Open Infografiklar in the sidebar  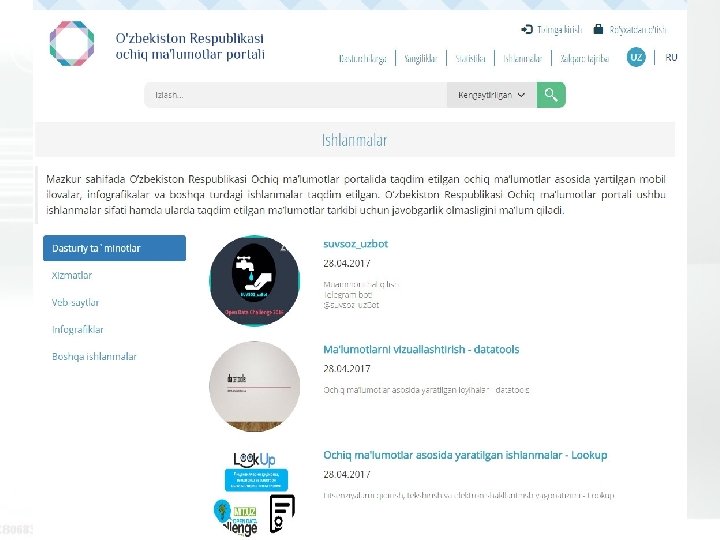78,329
